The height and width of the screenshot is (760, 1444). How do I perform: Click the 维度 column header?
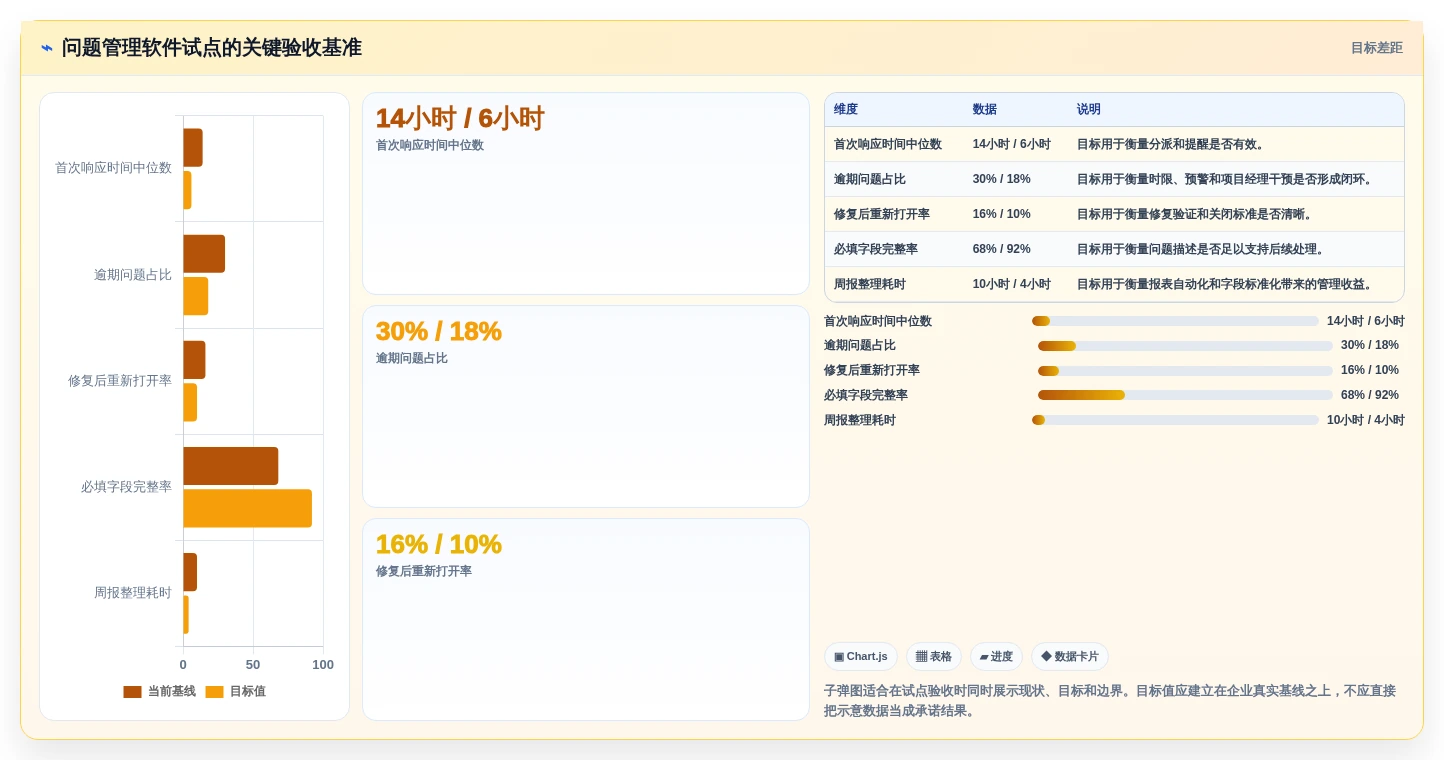click(846, 109)
